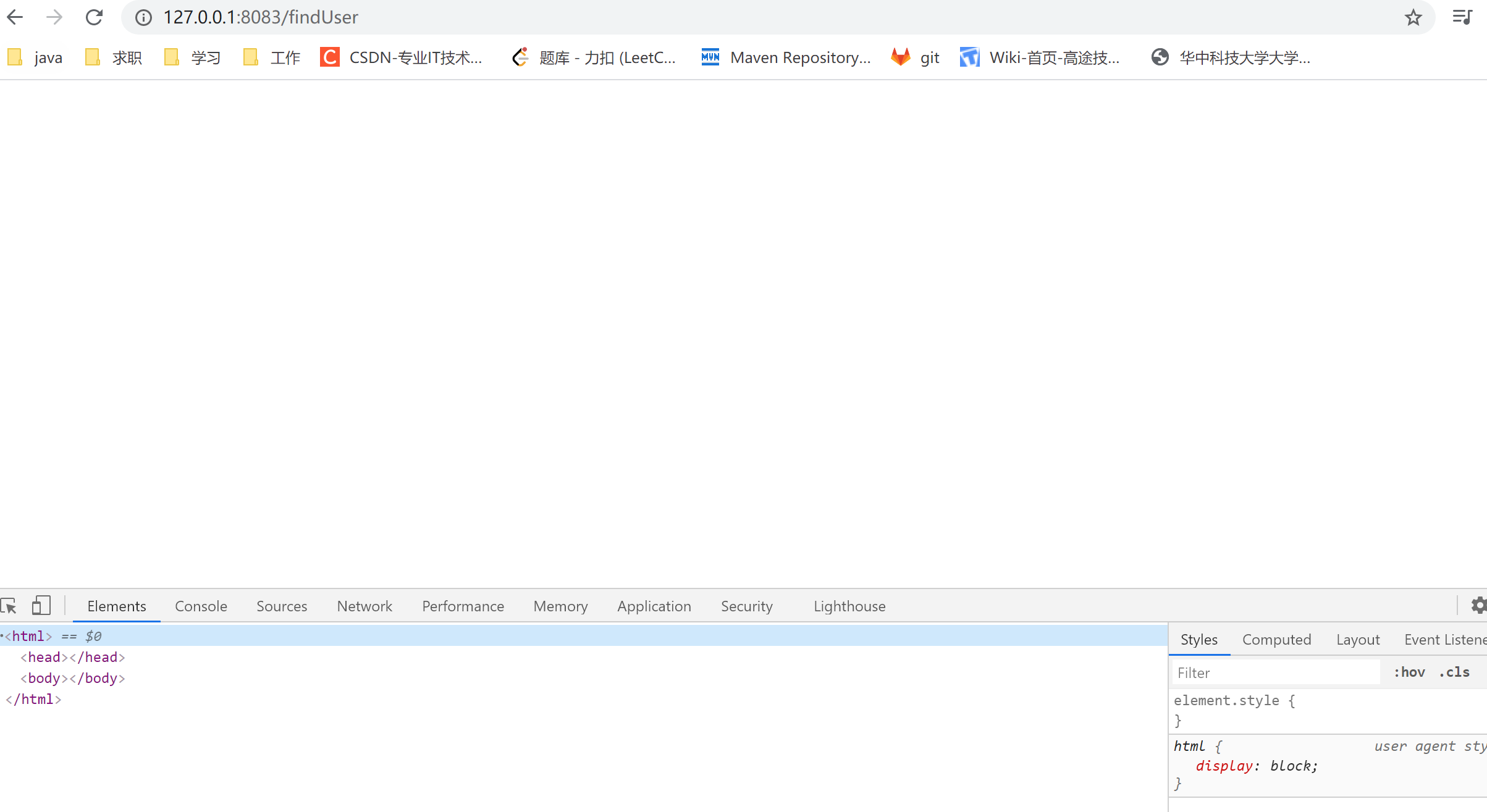
Task: Open the Computed styles tab
Action: click(1276, 640)
